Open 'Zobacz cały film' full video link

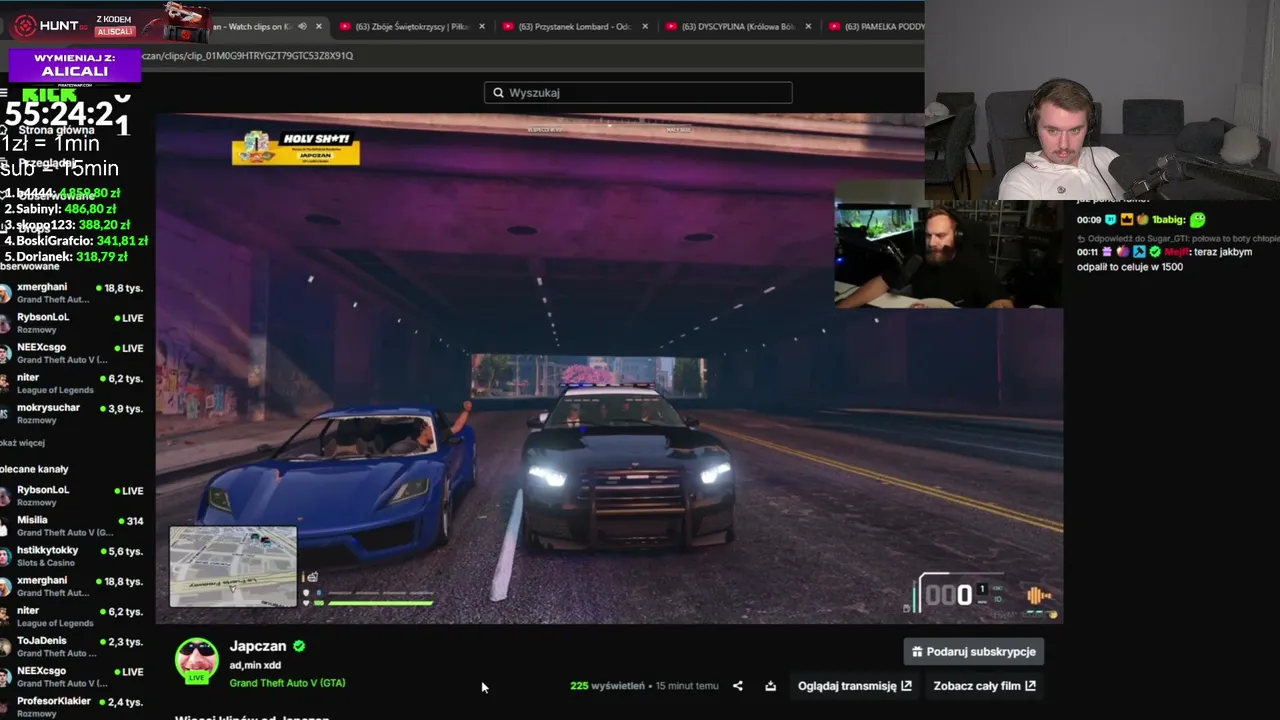[984, 686]
